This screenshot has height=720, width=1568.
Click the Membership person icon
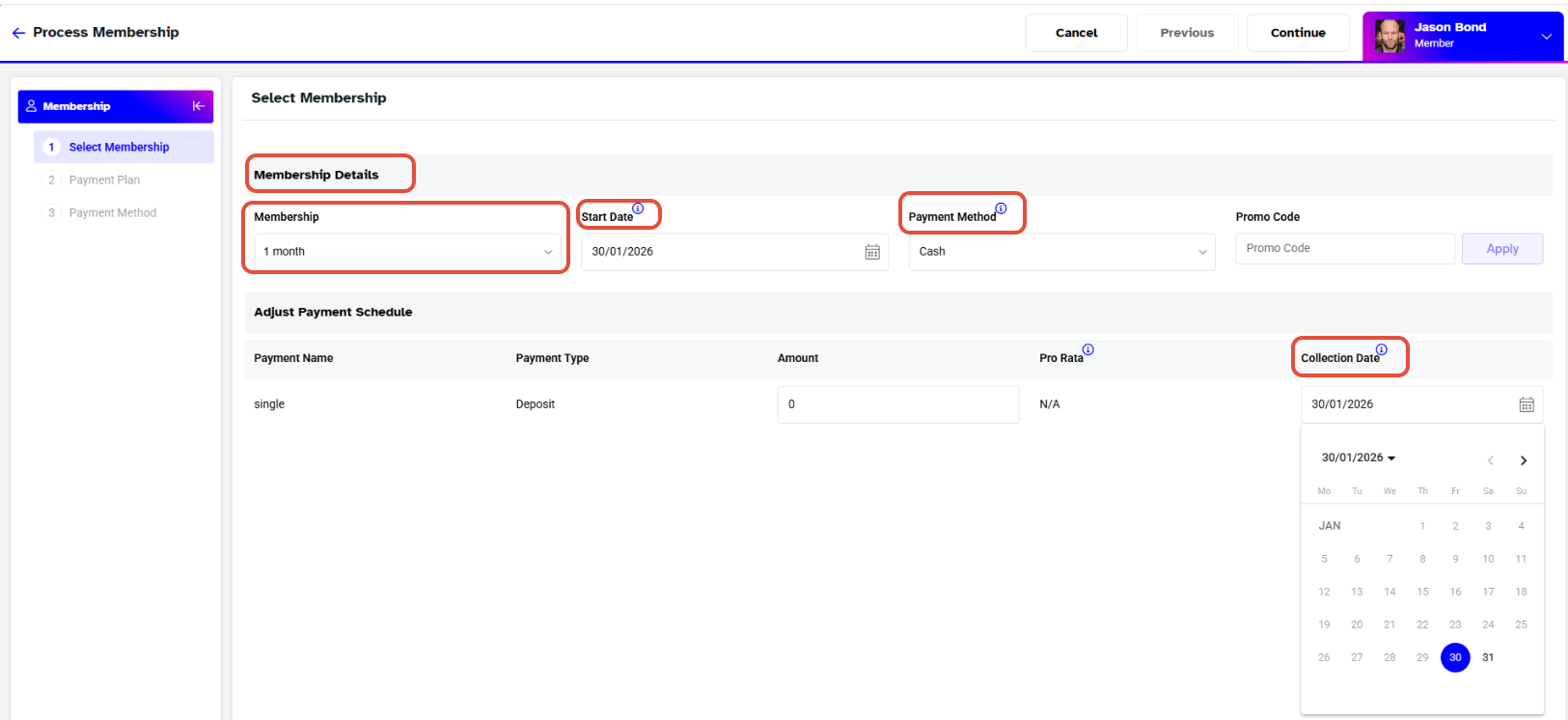[31, 106]
